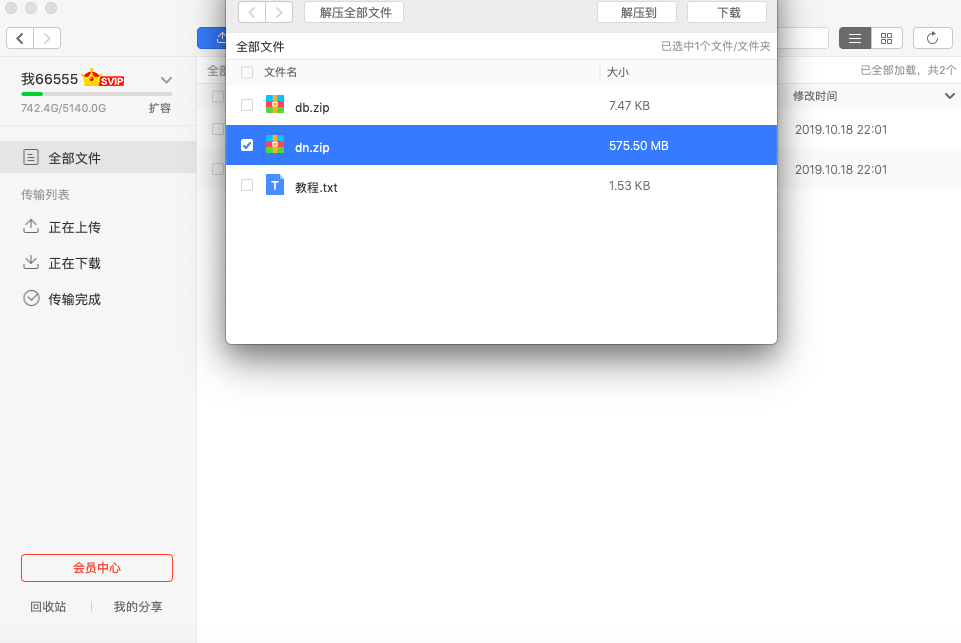
Task: Toggle select-all checkbox beside 文件名
Action: (x=247, y=72)
